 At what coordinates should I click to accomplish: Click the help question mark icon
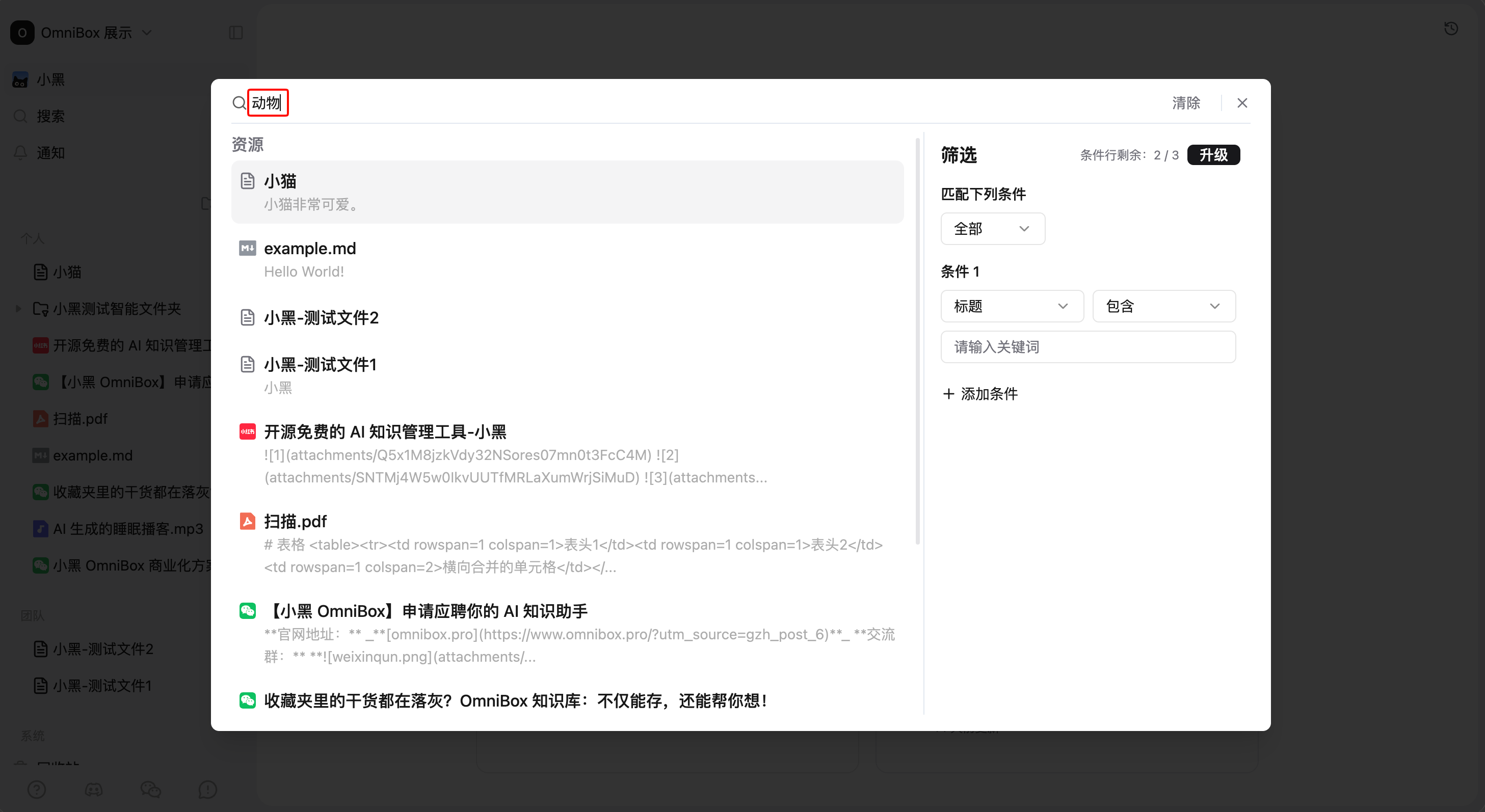point(36,789)
